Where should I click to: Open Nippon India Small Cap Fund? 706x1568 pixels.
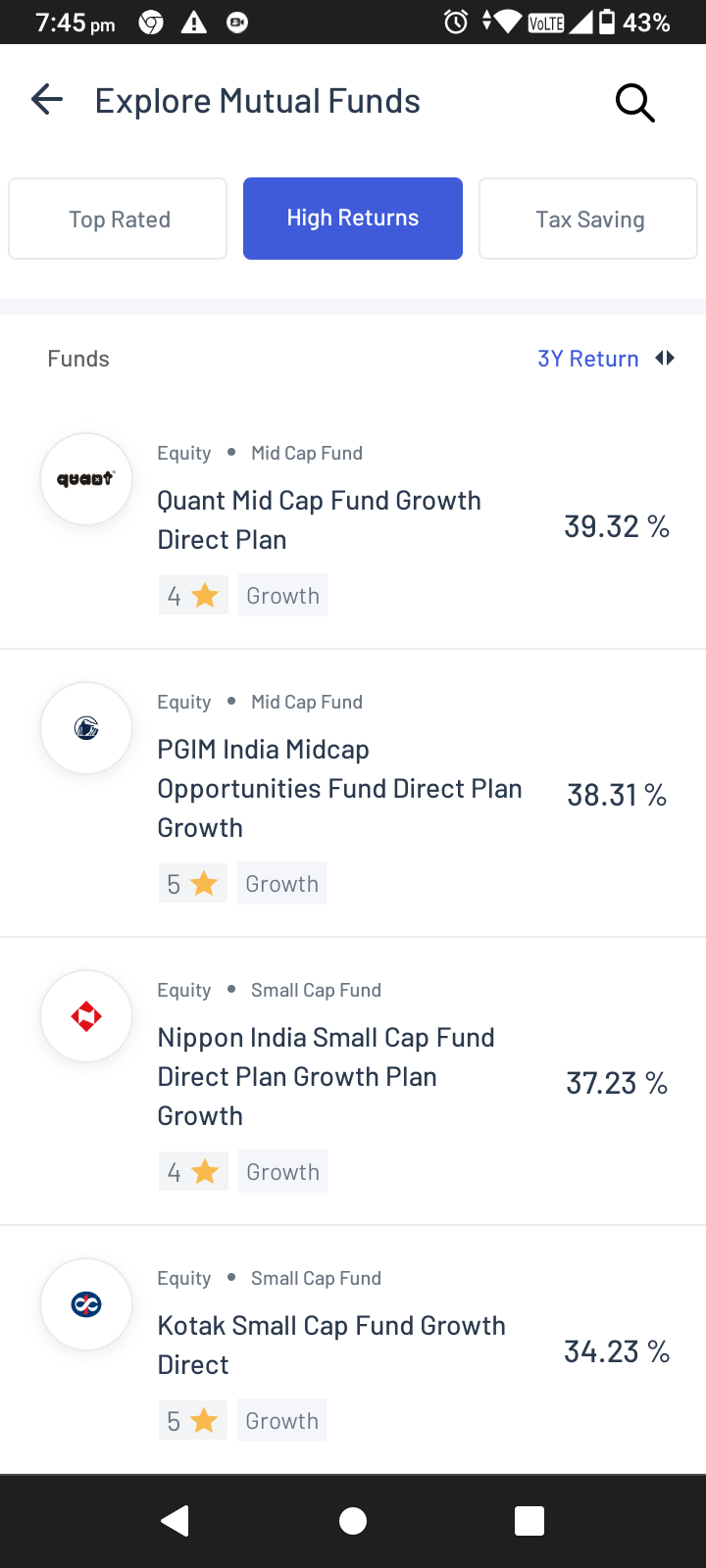326,1076
